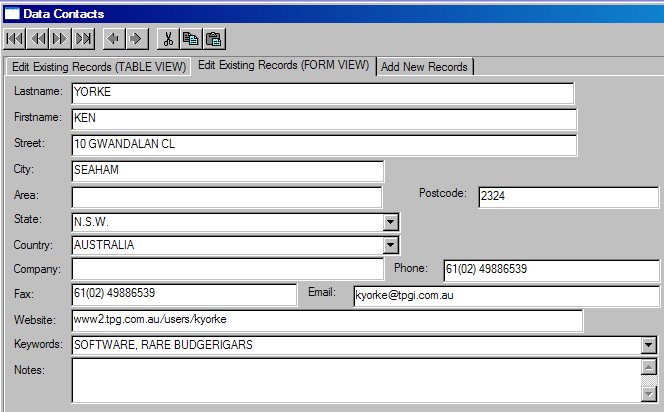Viewport: 664px width, 412px height.
Task: Click the Email: label
Action: [x=322, y=292]
